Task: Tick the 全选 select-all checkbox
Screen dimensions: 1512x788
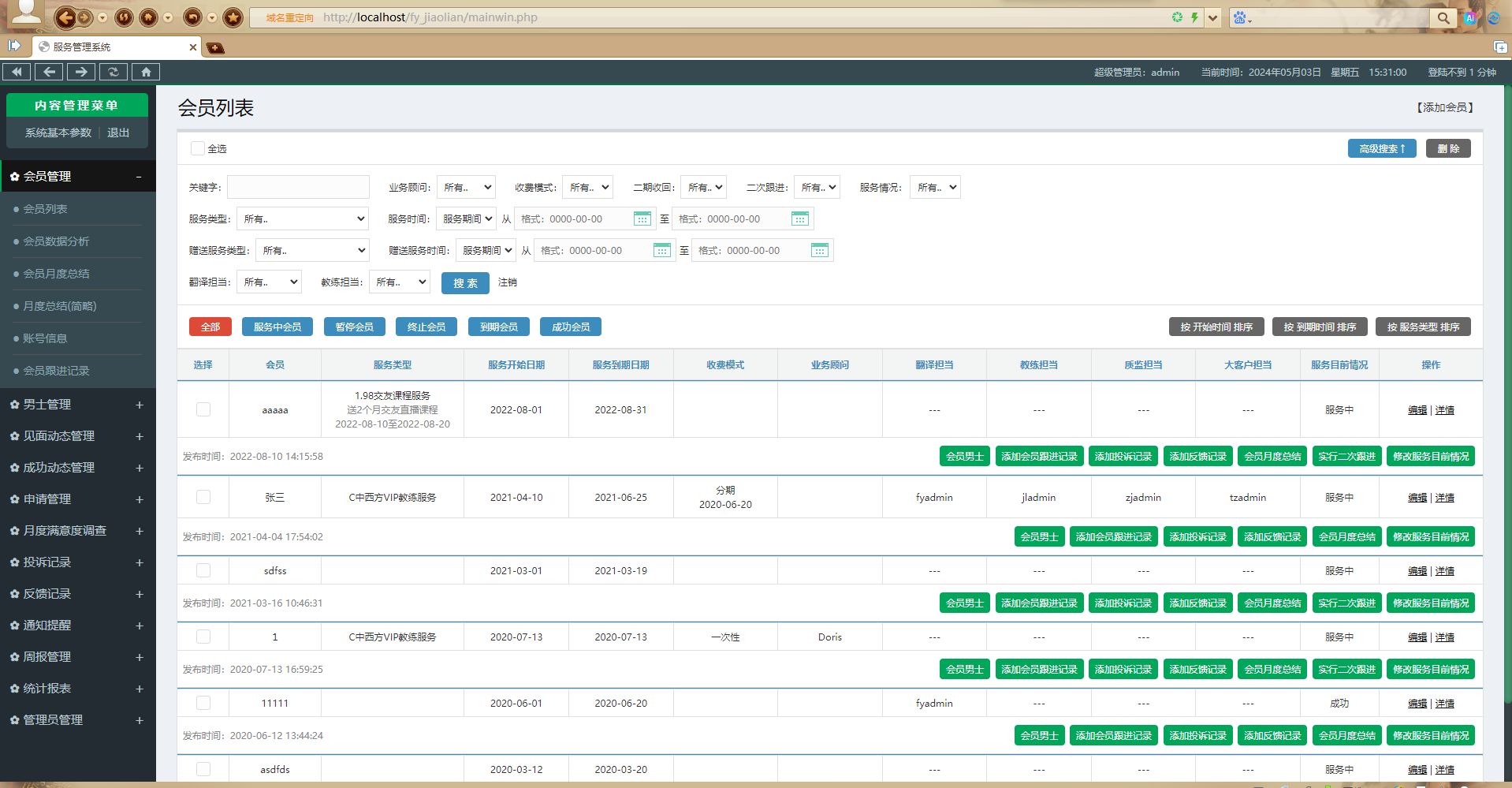Action: 198,148
